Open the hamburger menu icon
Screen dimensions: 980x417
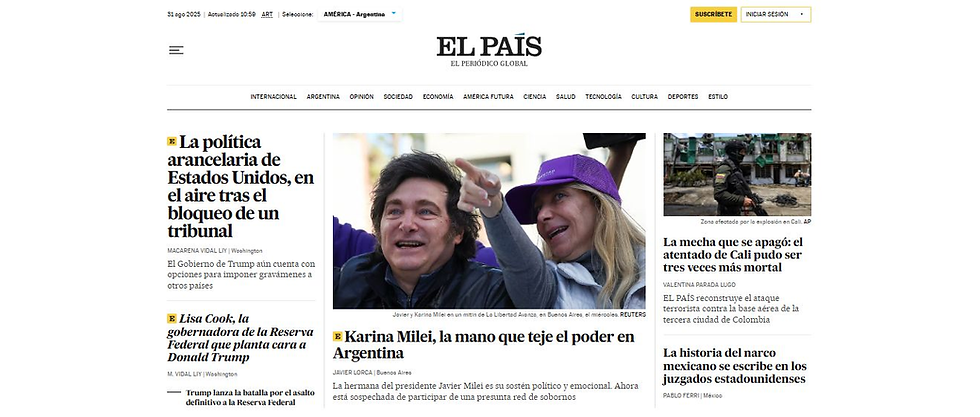176,50
